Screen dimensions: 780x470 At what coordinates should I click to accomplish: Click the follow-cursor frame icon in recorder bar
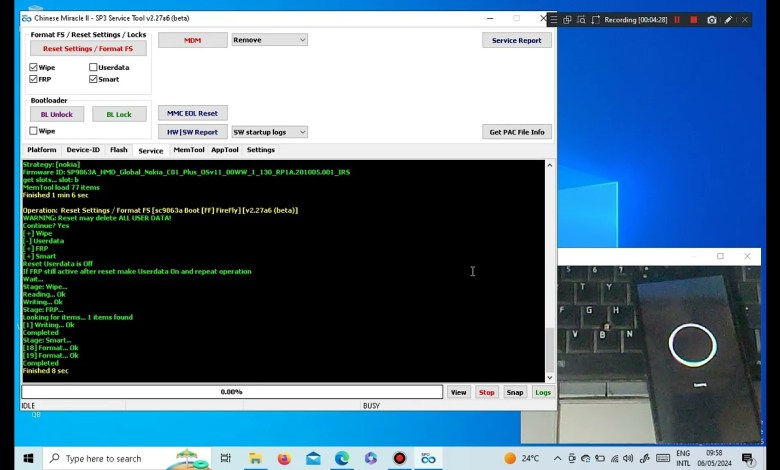point(595,20)
